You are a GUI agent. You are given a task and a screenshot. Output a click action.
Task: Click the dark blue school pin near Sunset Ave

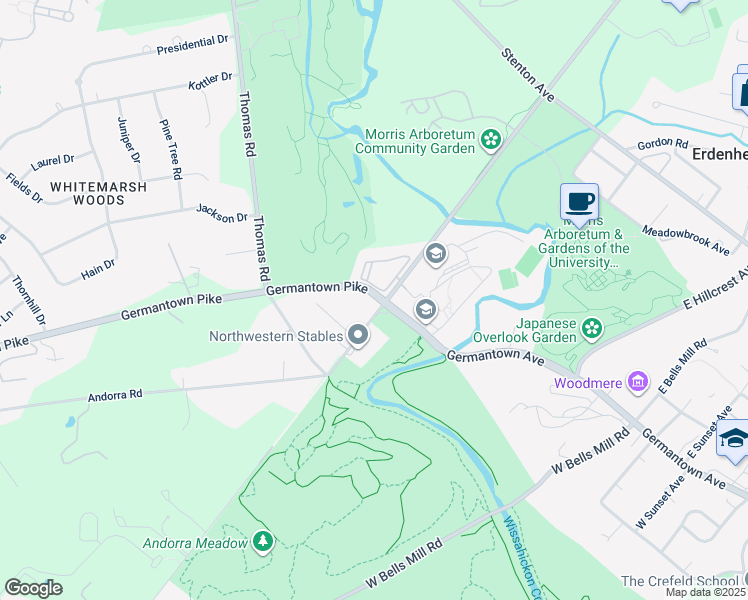[x=734, y=439]
